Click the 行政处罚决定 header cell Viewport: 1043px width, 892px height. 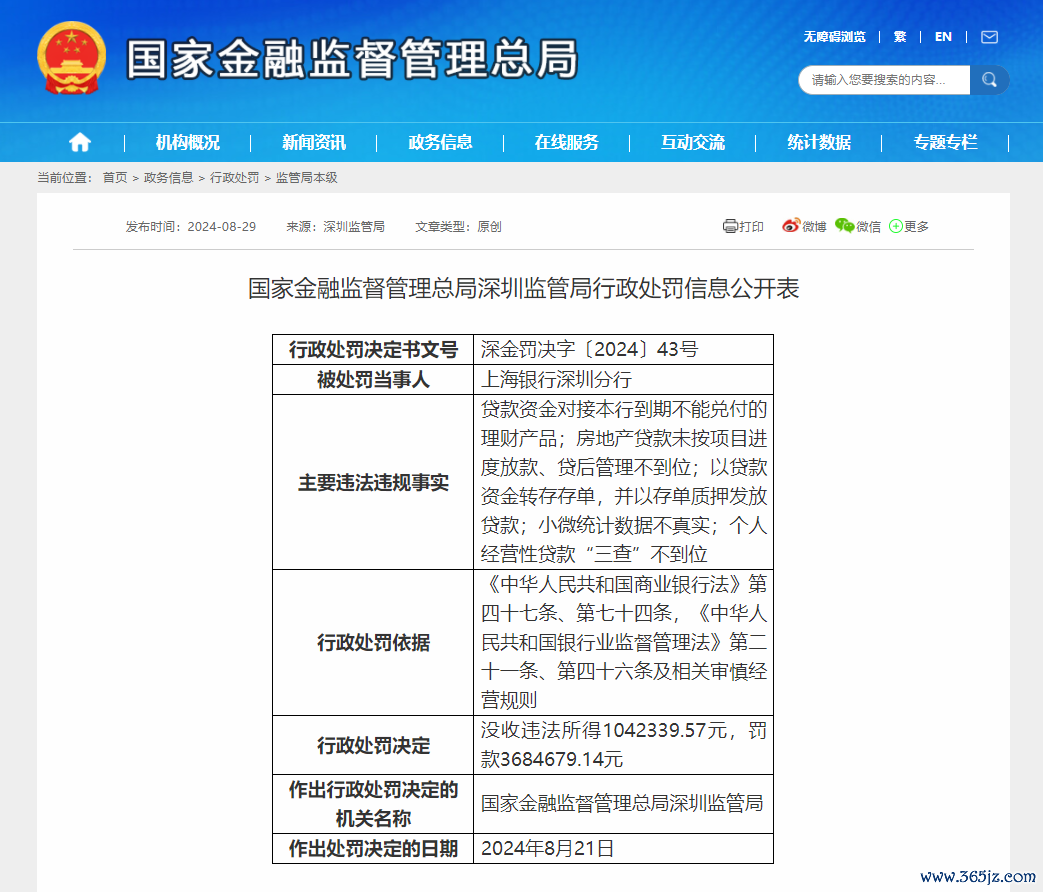point(373,745)
